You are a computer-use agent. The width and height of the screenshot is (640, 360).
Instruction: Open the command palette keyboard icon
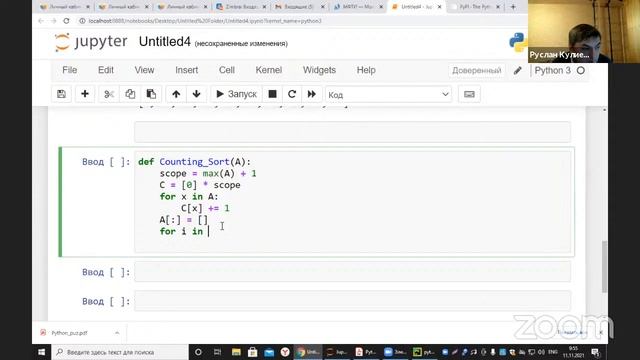click(469, 94)
